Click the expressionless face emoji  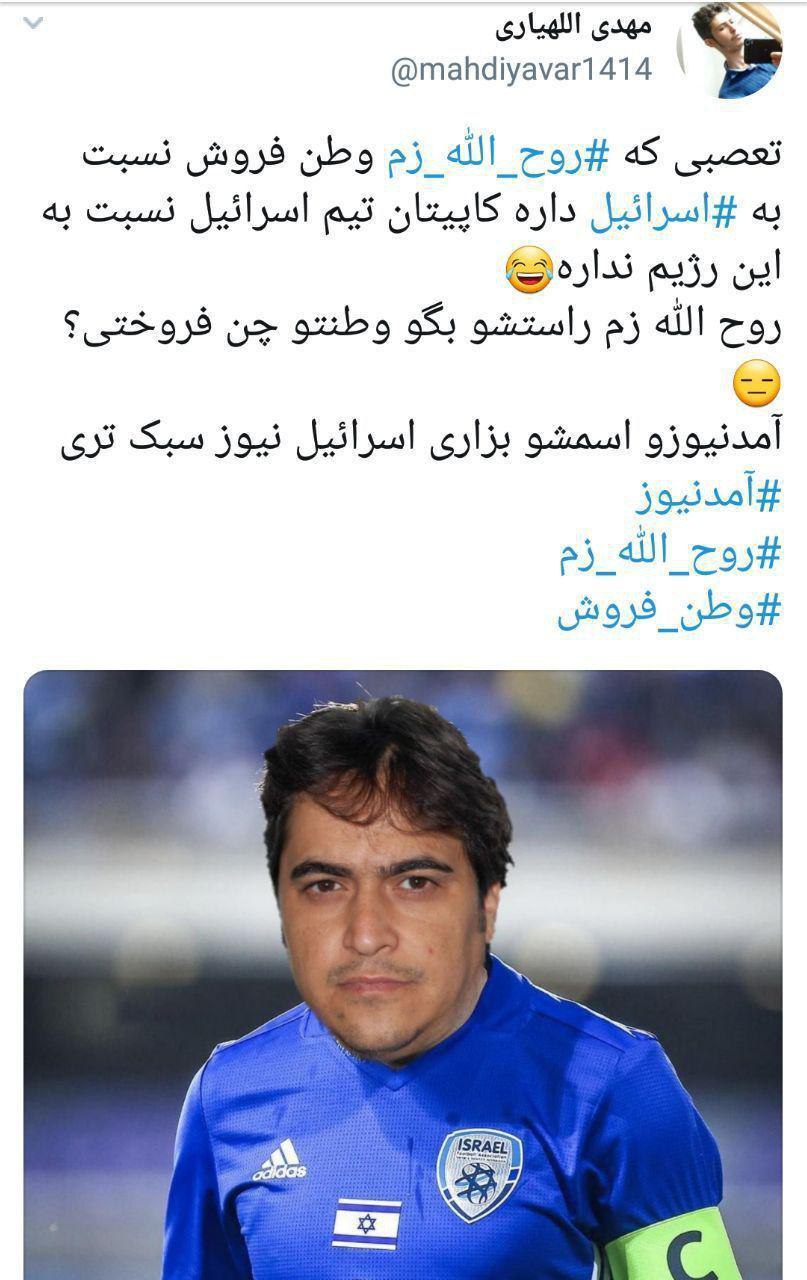[756, 385]
